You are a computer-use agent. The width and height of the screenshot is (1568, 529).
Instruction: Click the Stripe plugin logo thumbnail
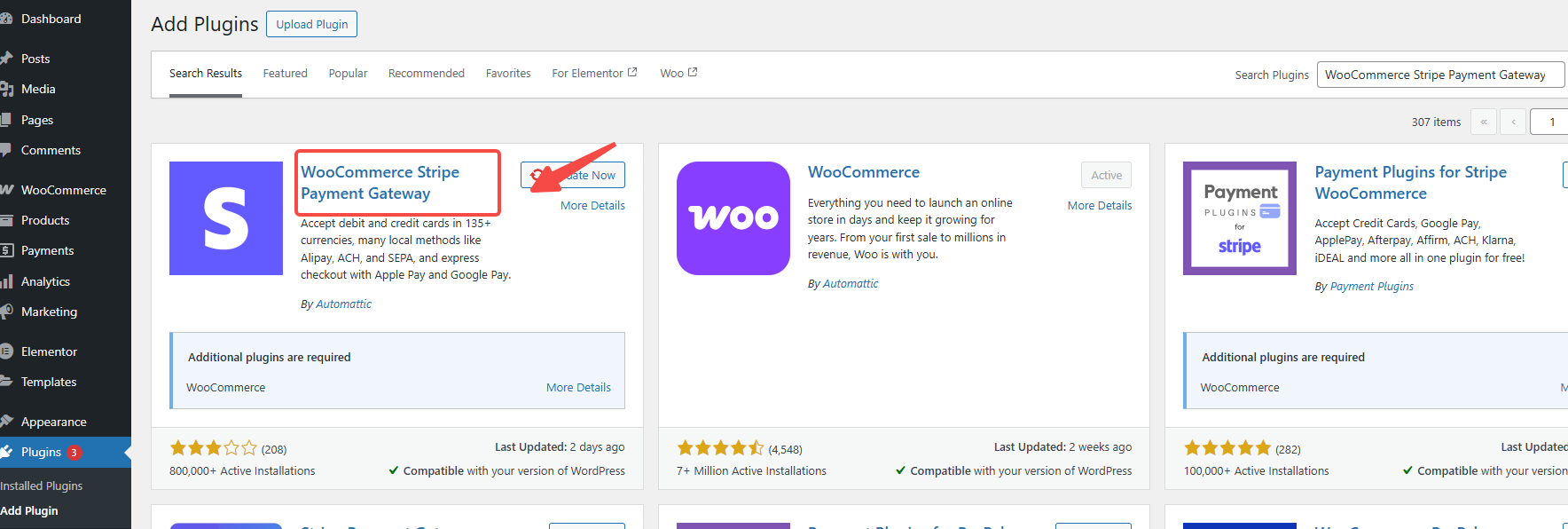[226, 218]
